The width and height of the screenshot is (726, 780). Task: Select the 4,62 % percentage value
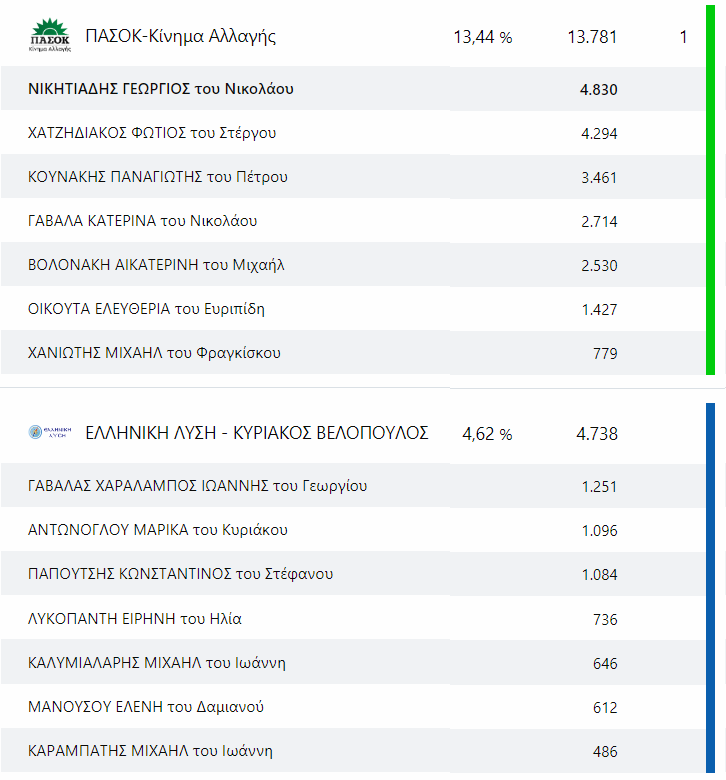coord(487,434)
